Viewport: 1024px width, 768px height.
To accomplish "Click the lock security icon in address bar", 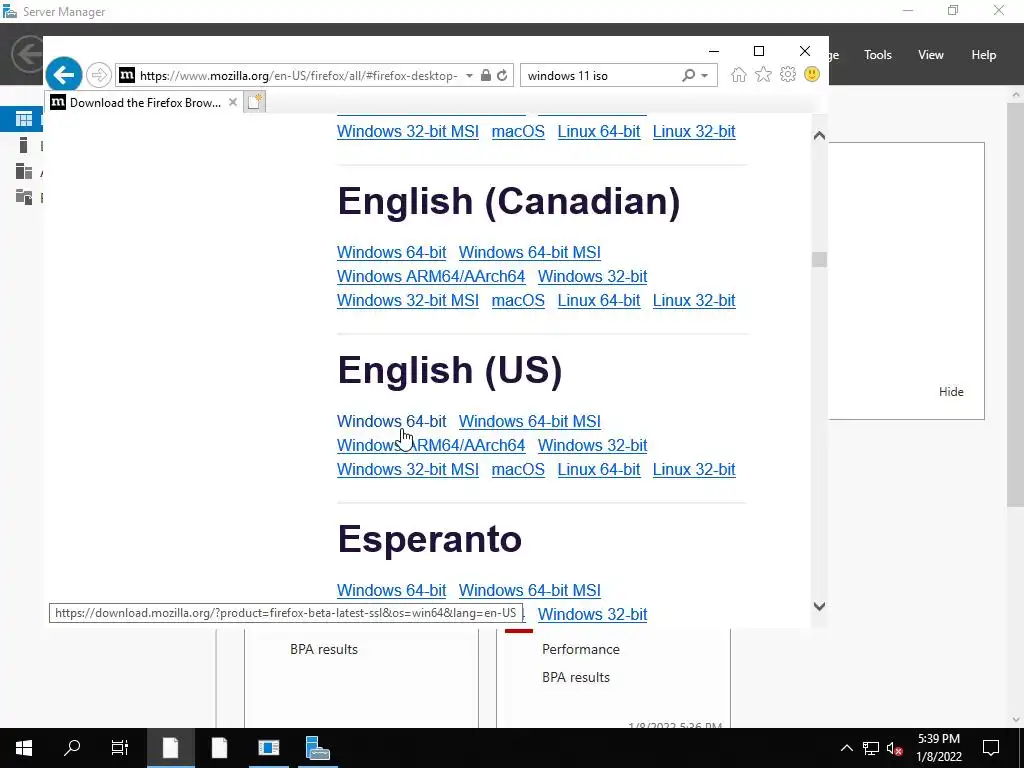I will tap(485, 75).
